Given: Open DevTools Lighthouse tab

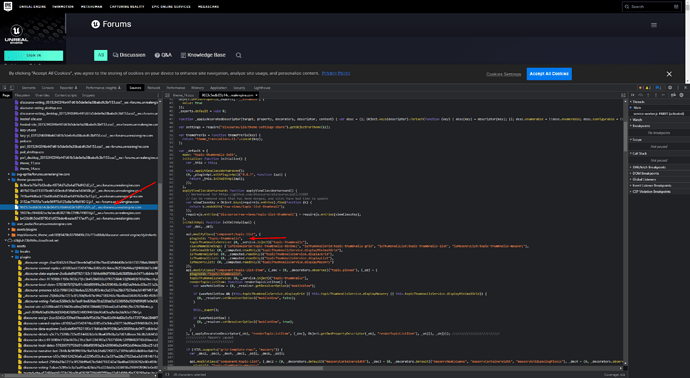Looking at the screenshot, I should 262,88.
